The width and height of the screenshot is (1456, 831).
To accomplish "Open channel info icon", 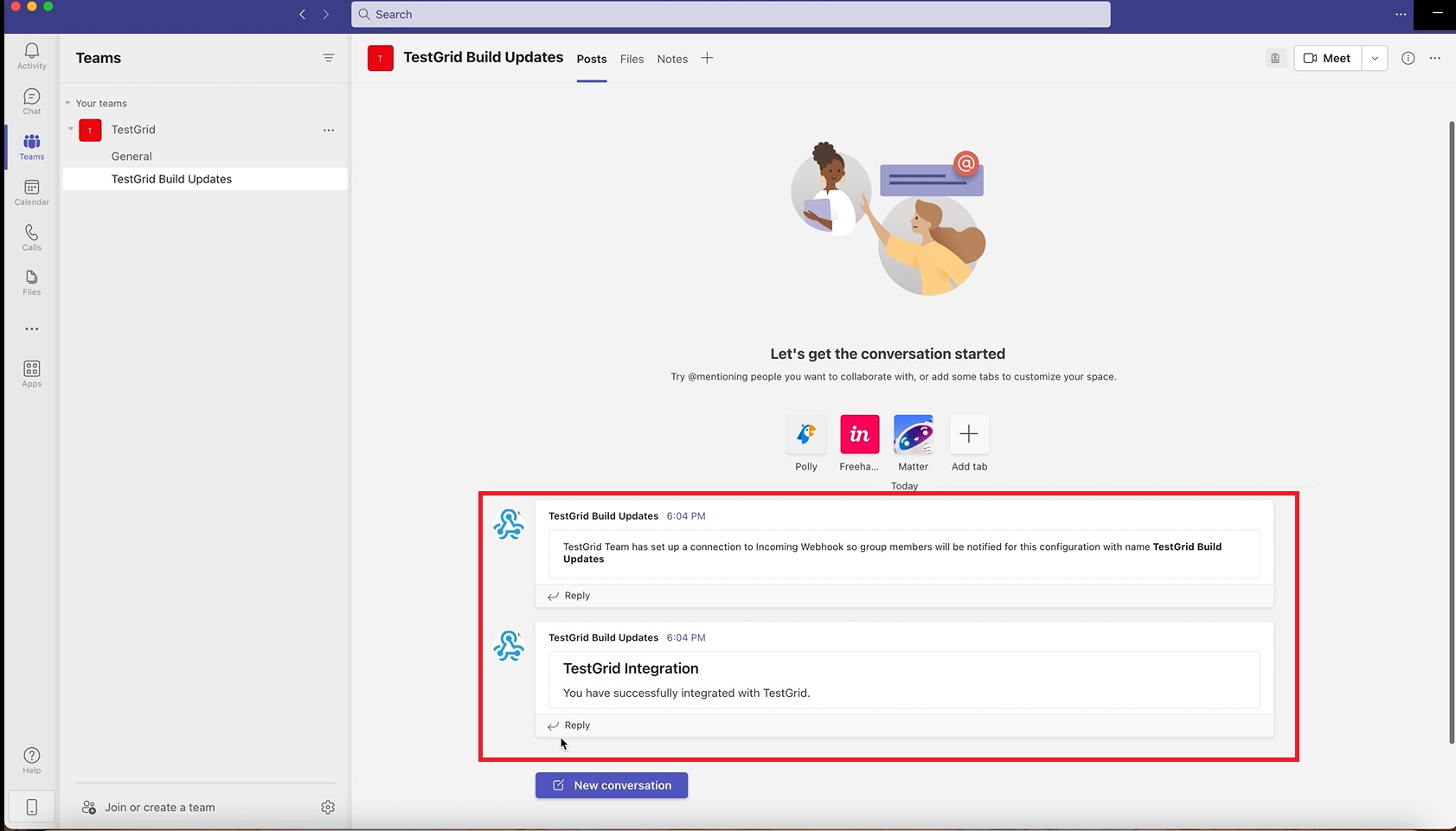I will pos(1408,58).
